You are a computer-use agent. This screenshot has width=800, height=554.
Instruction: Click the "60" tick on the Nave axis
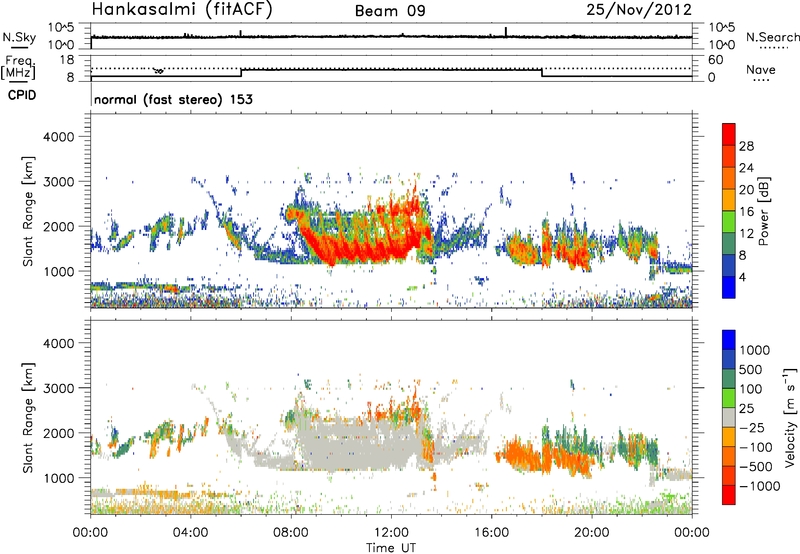pyautogui.click(x=715, y=60)
